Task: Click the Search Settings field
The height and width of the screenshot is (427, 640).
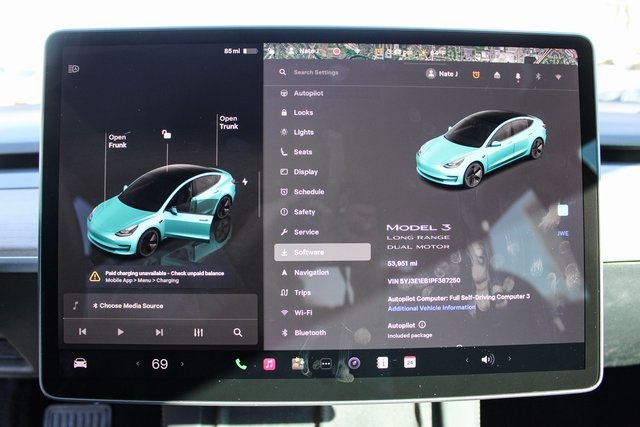Action: pyautogui.click(x=340, y=73)
